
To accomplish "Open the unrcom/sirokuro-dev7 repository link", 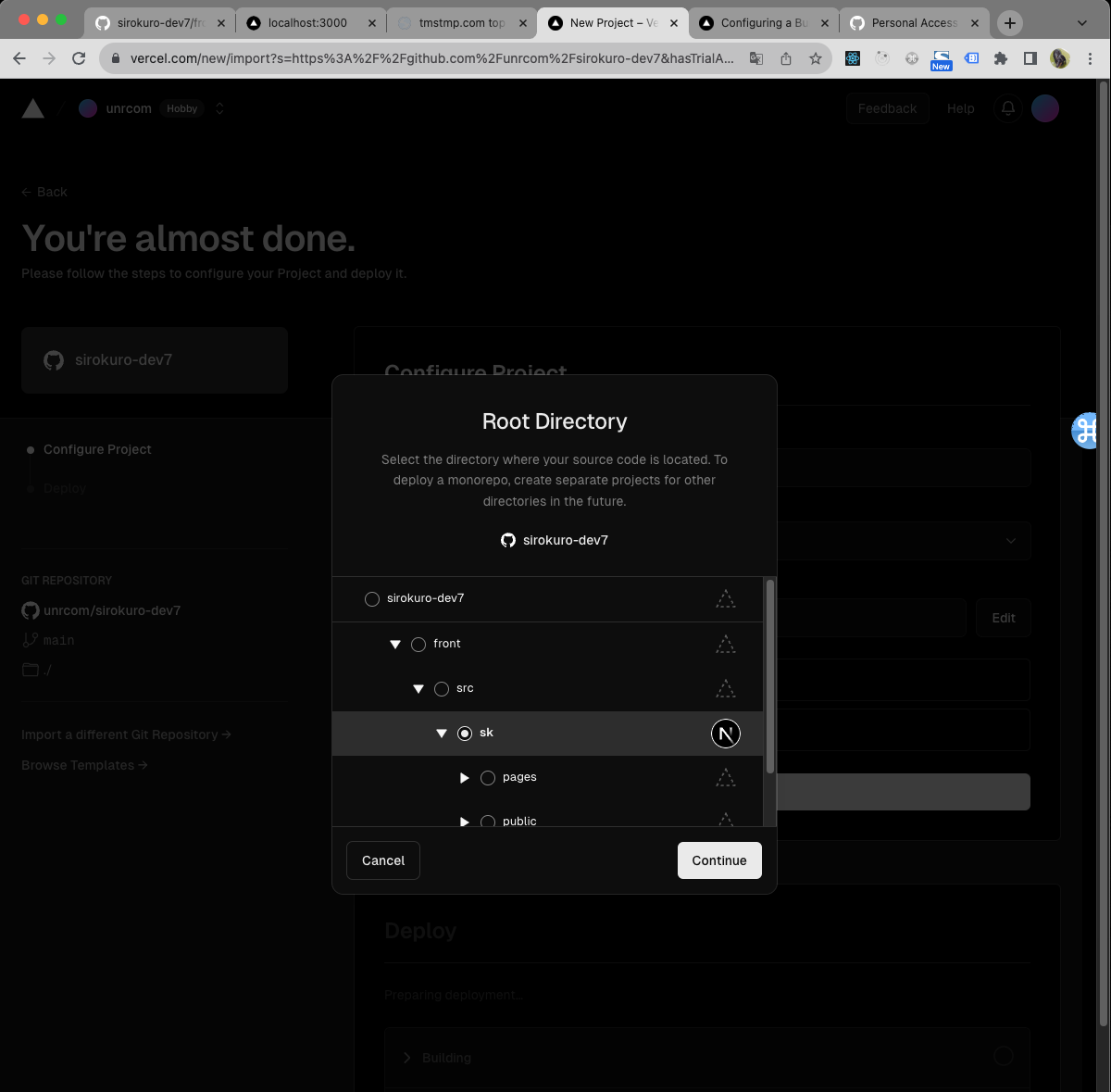I will 112,610.
